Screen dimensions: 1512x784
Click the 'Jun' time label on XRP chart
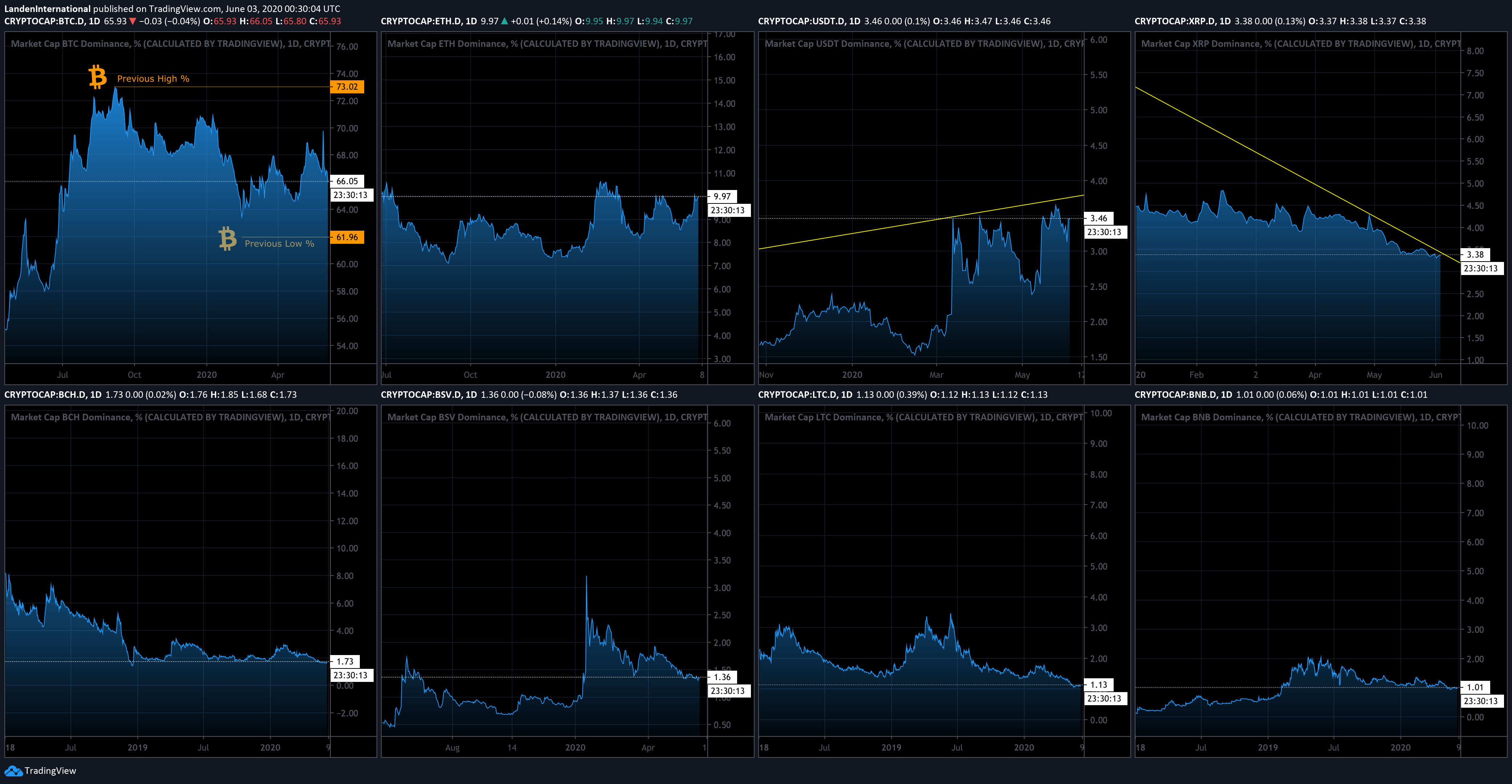1435,375
